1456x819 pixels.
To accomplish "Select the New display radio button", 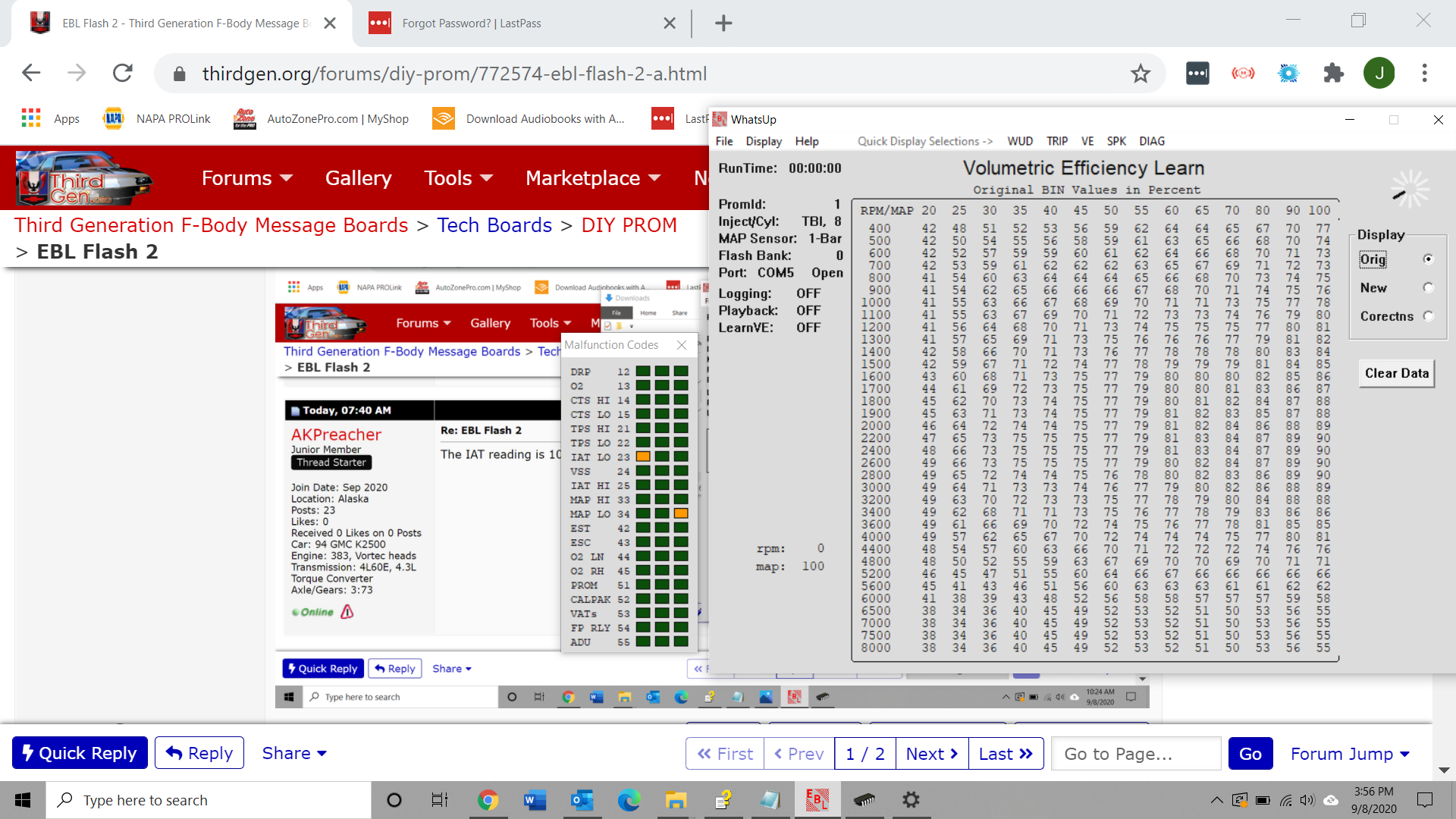I will pyautogui.click(x=1428, y=287).
